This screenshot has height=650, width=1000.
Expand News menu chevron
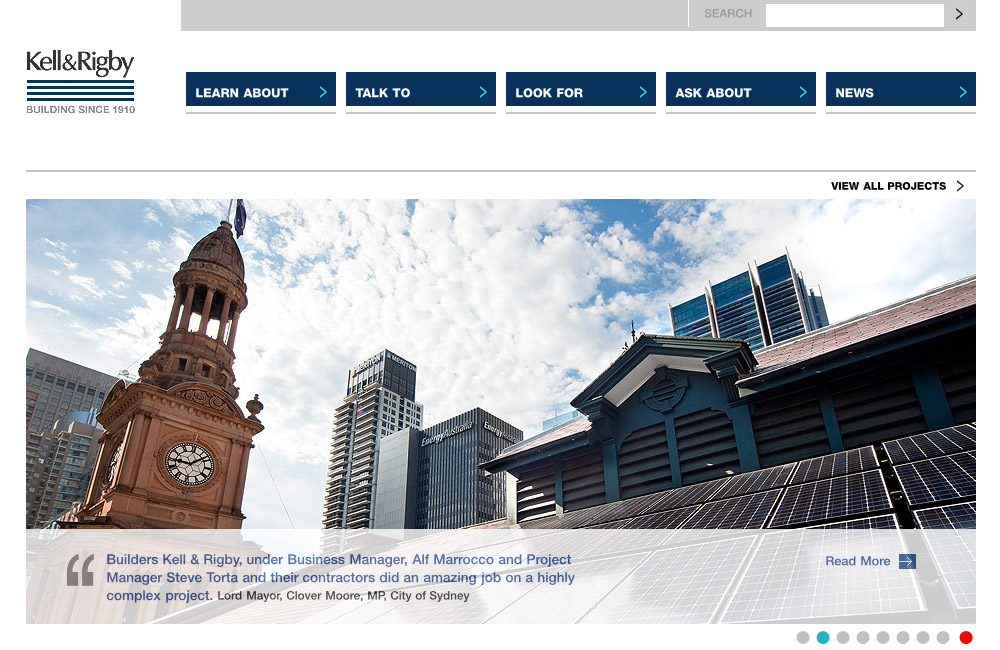(963, 92)
